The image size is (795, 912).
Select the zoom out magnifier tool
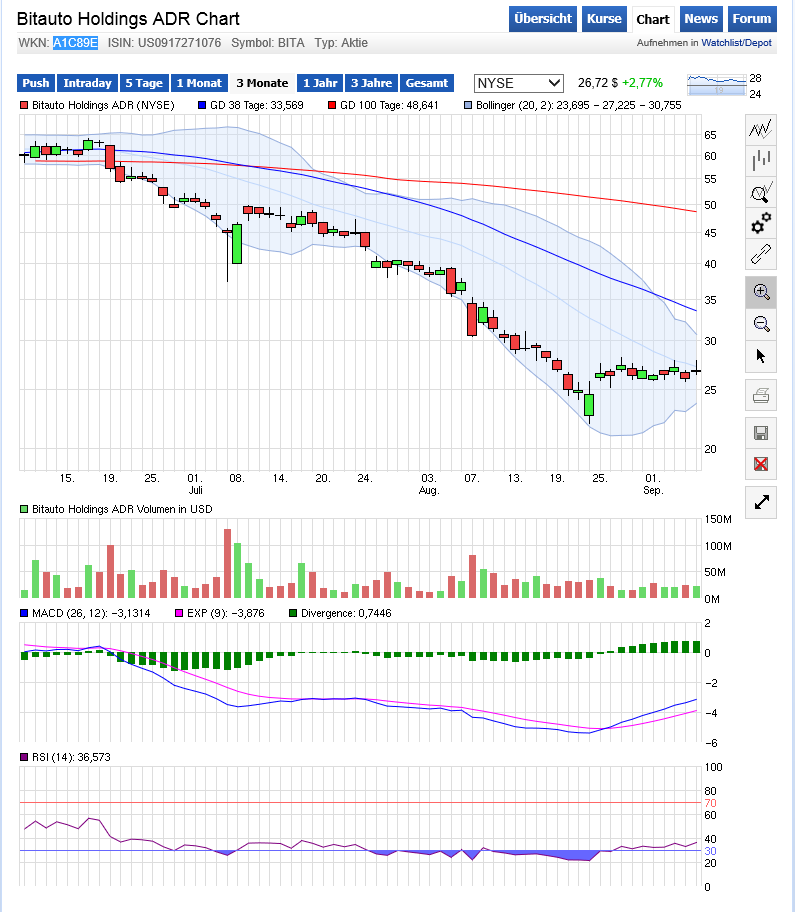tap(761, 324)
